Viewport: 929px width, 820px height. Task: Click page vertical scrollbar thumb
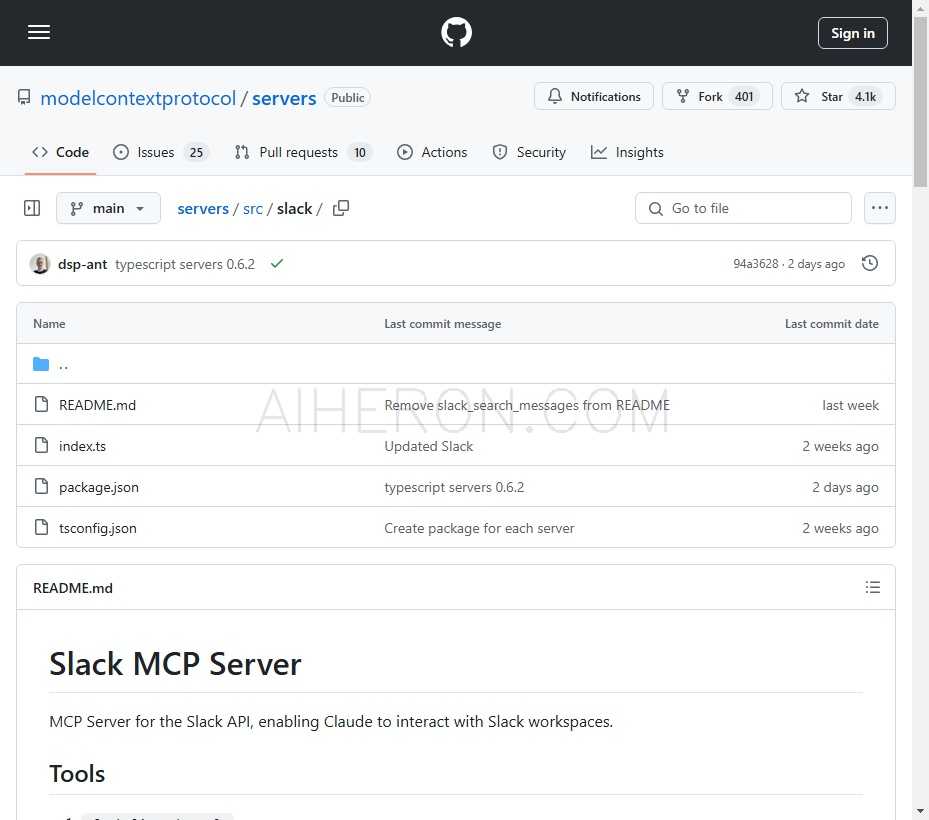(920, 101)
